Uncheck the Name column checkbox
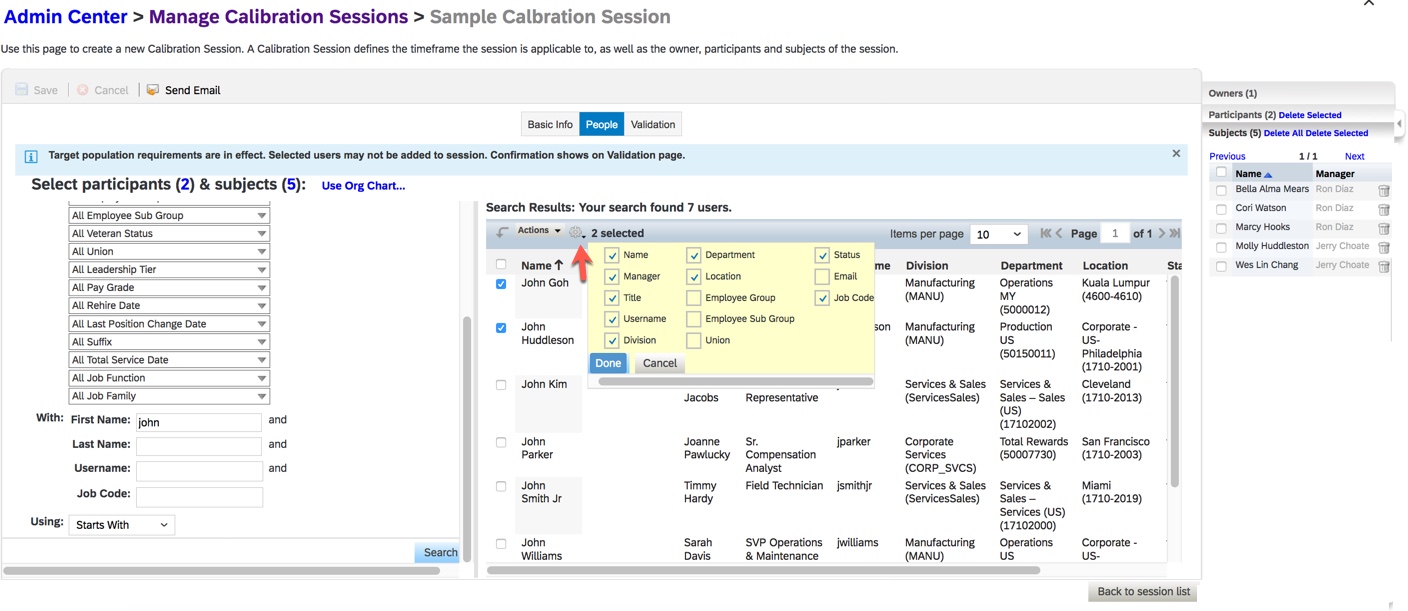This screenshot has height=611, width=1408. click(x=612, y=255)
